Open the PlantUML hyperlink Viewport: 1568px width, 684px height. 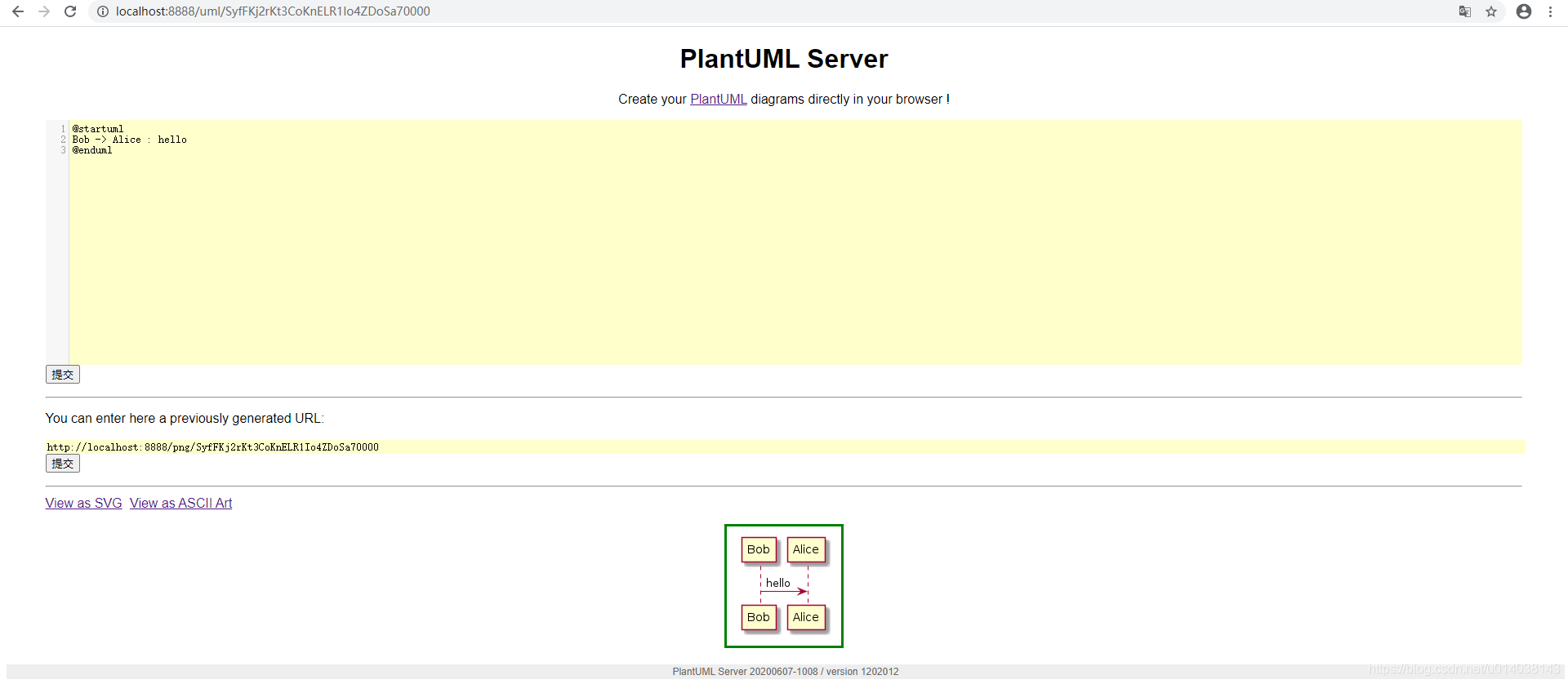point(719,99)
